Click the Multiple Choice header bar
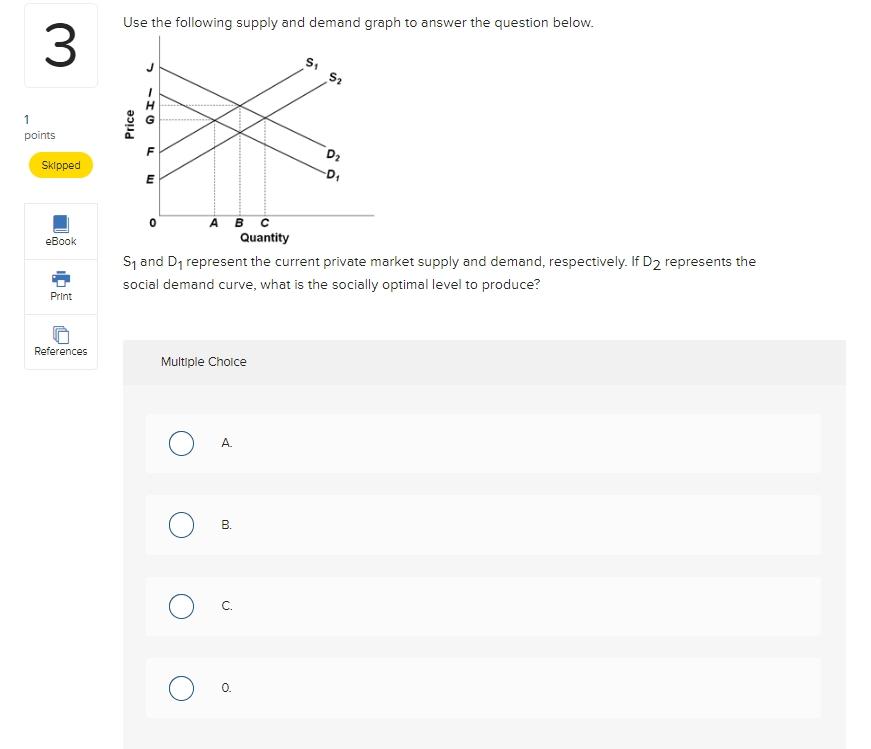This screenshot has height=749, width=871. (483, 362)
